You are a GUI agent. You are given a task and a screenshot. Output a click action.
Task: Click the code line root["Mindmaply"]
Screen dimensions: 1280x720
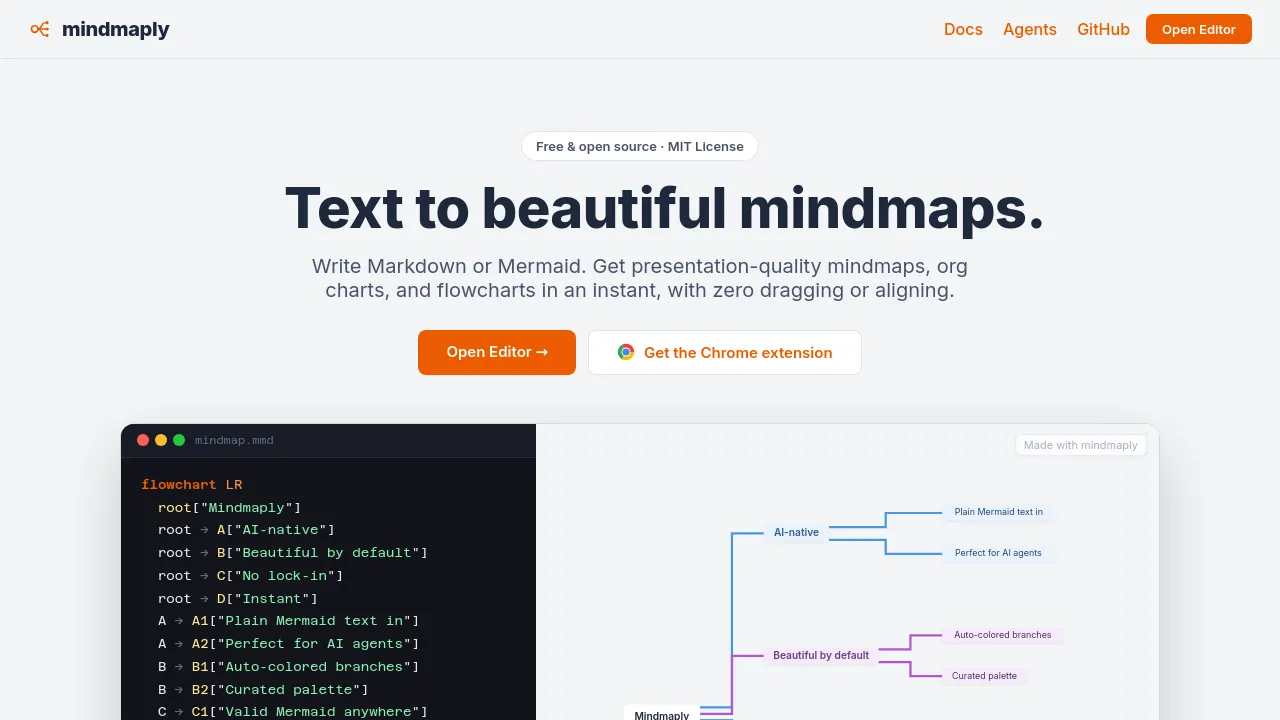(229, 507)
